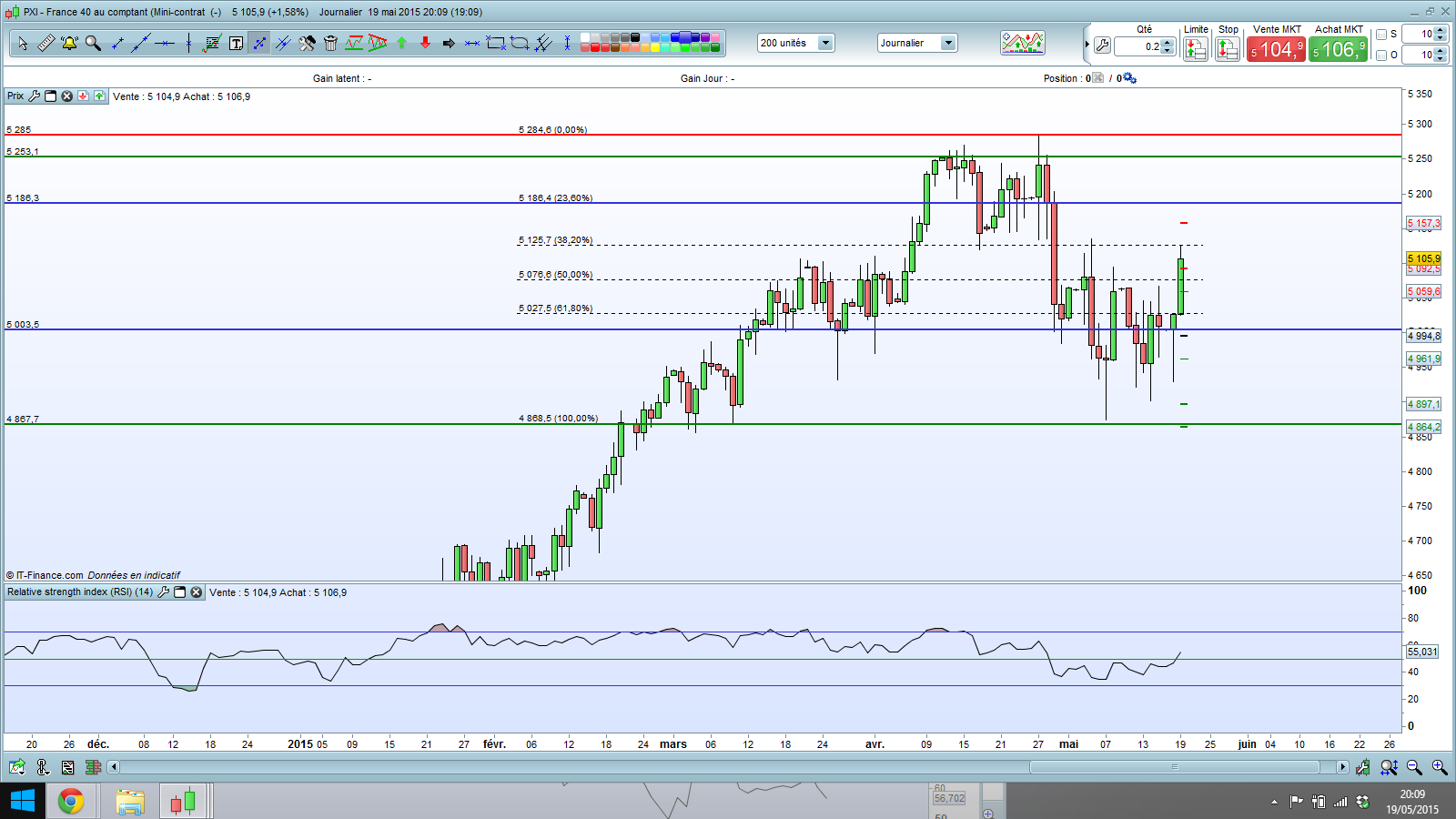This screenshot has width=1456, height=819.
Task: Click the zoom out magnifier at bottom right
Action: (x=1414, y=767)
